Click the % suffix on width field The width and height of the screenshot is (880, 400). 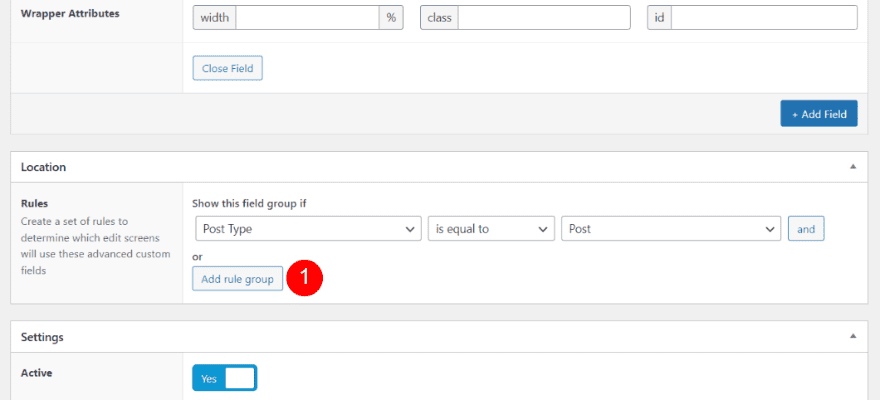[x=391, y=18]
